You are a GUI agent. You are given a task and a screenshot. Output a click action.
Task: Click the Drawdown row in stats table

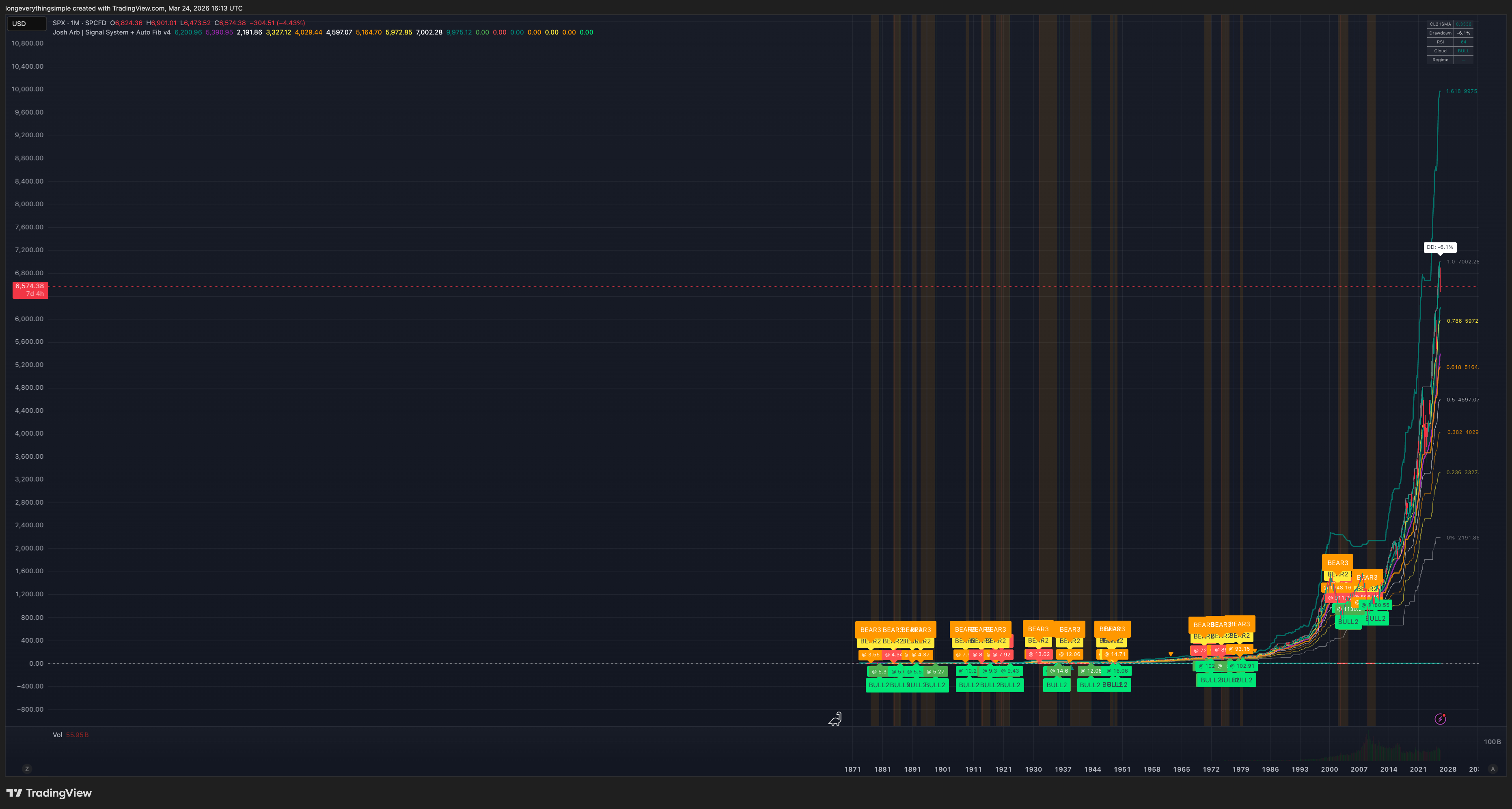[x=1450, y=33]
